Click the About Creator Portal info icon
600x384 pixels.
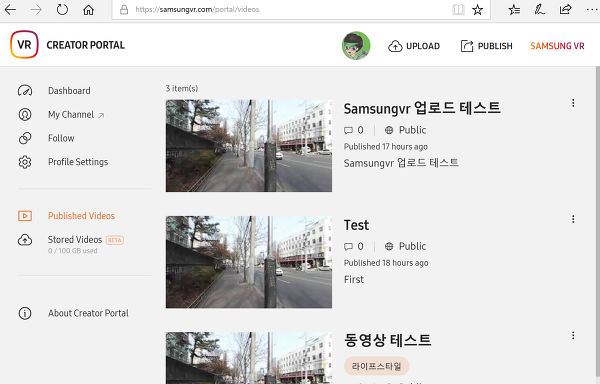coord(25,313)
